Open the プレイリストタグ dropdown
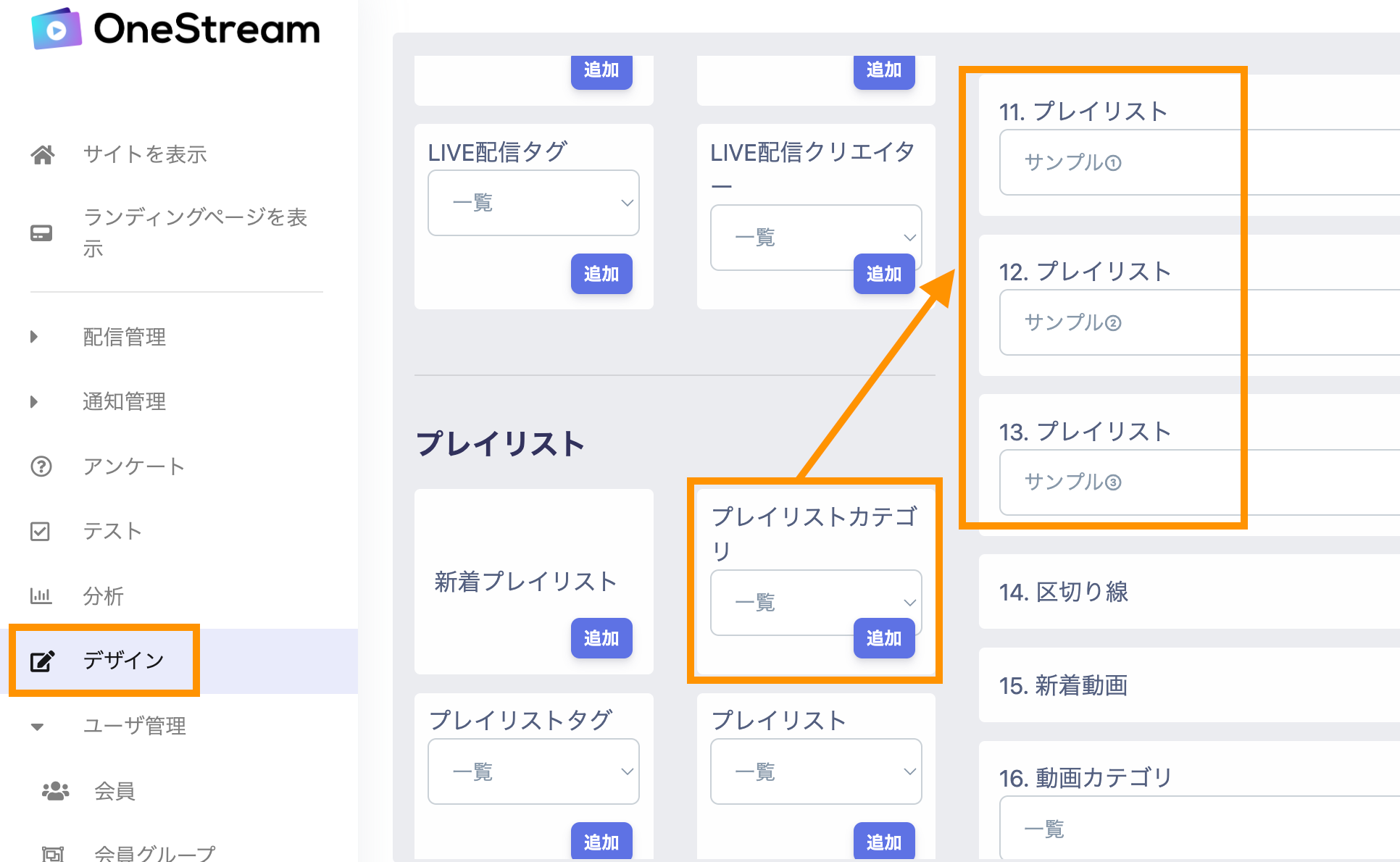 (x=533, y=771)
